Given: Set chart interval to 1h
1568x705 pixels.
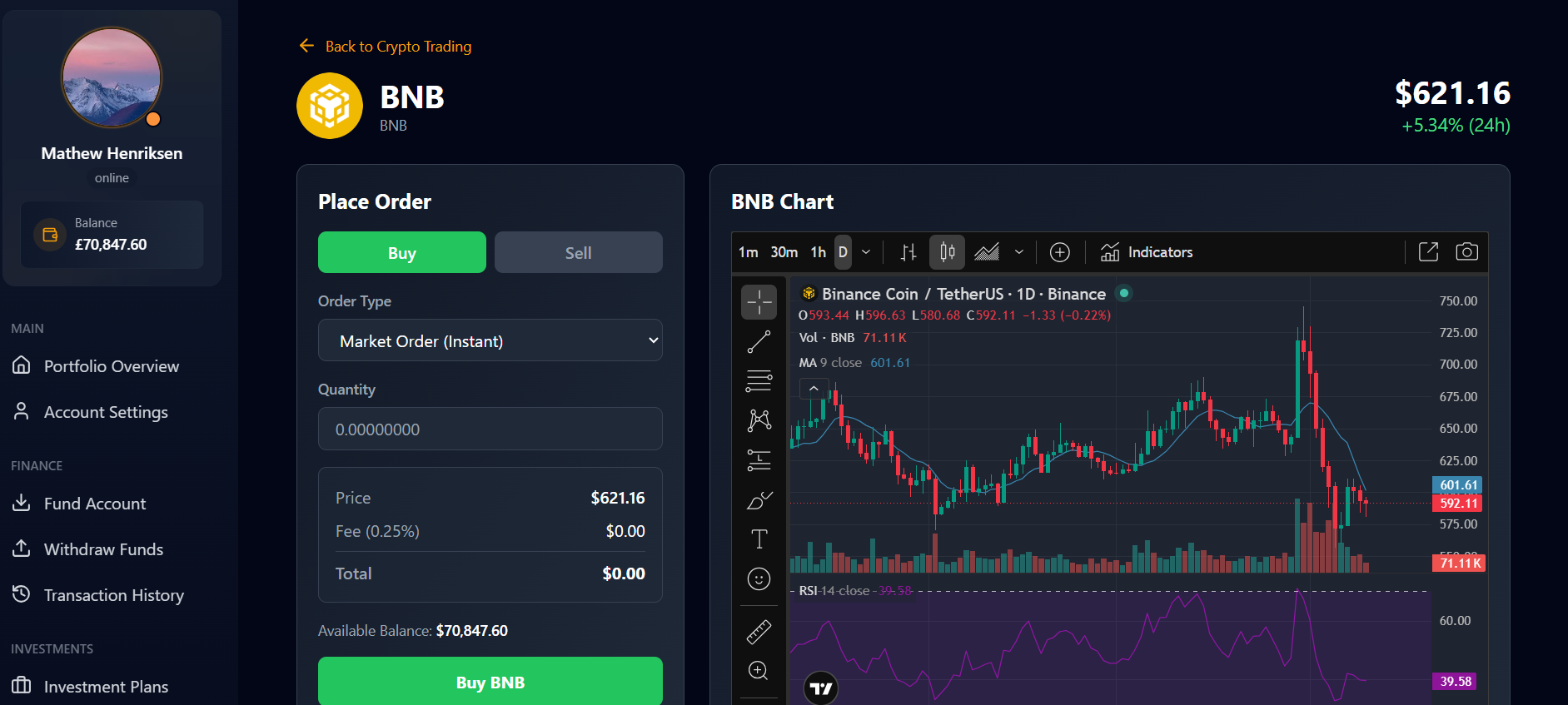Looking at the screenshot, I should click(x=819, y=252).
